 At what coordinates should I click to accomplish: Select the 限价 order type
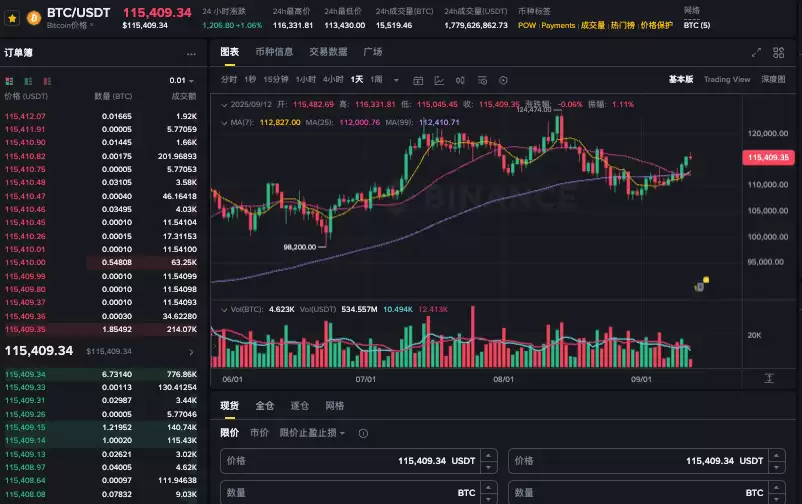tap(230, 433)
